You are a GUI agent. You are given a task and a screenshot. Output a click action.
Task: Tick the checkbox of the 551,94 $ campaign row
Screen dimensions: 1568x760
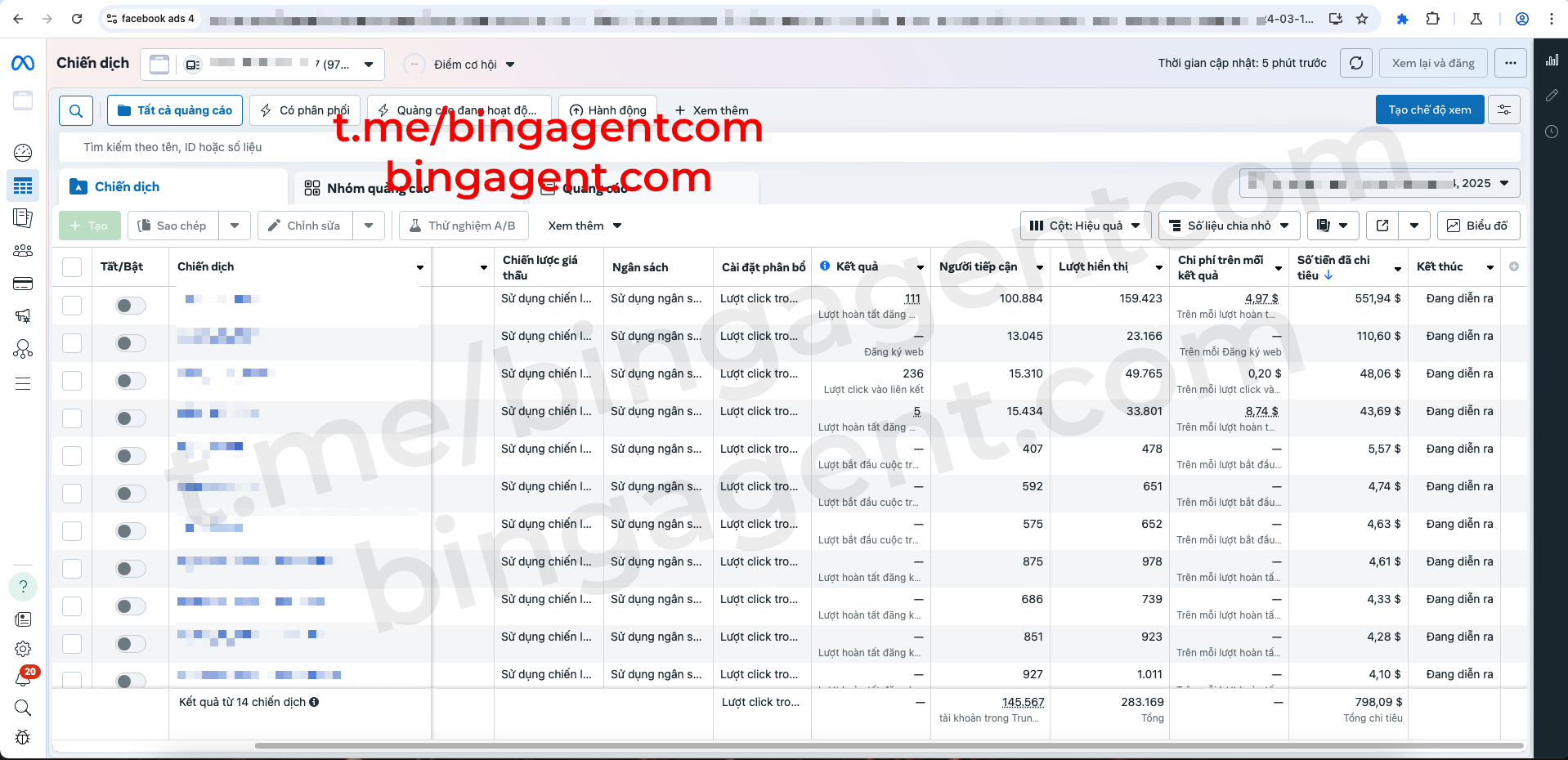(x=72, y=306)
